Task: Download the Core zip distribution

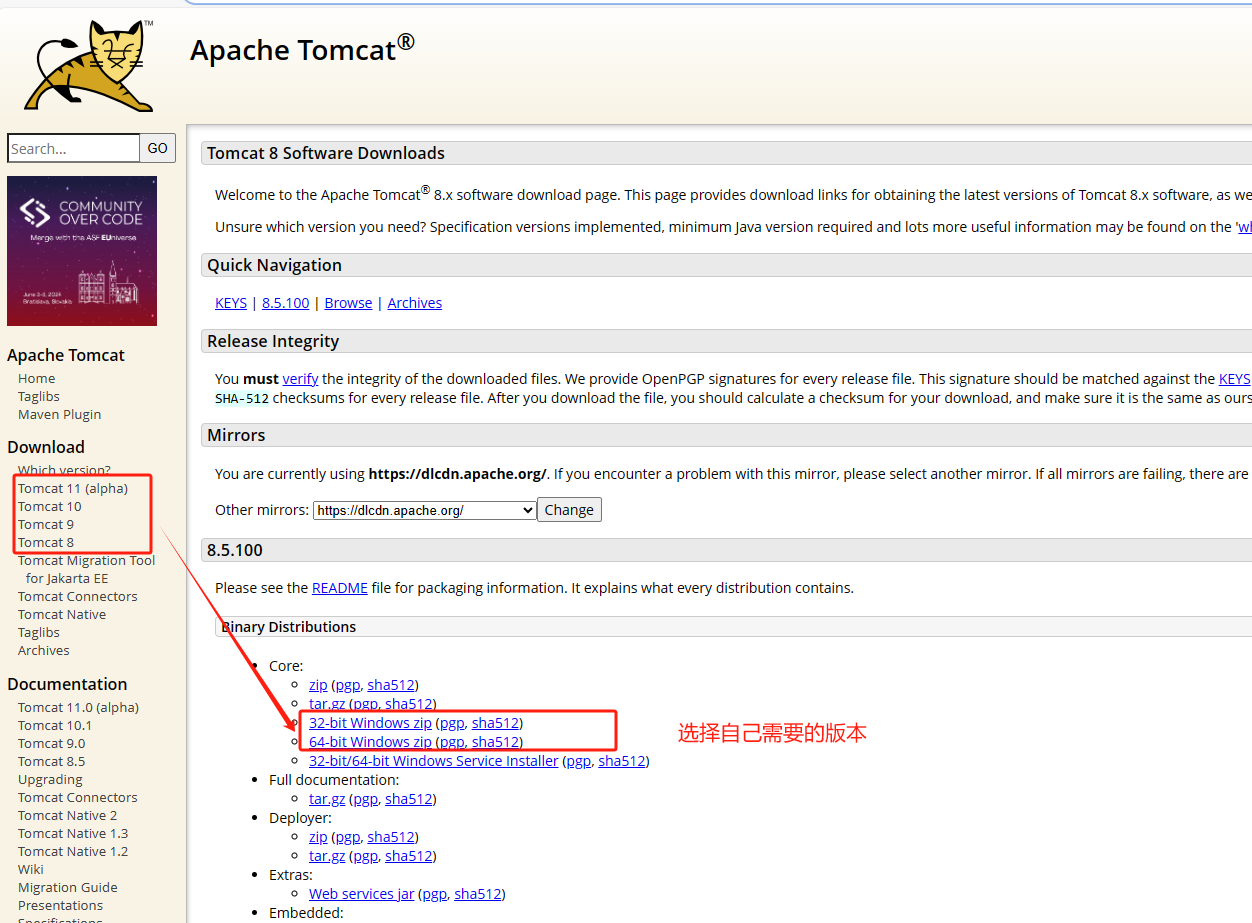Action: pyautogui.click(x=318, y=685)
